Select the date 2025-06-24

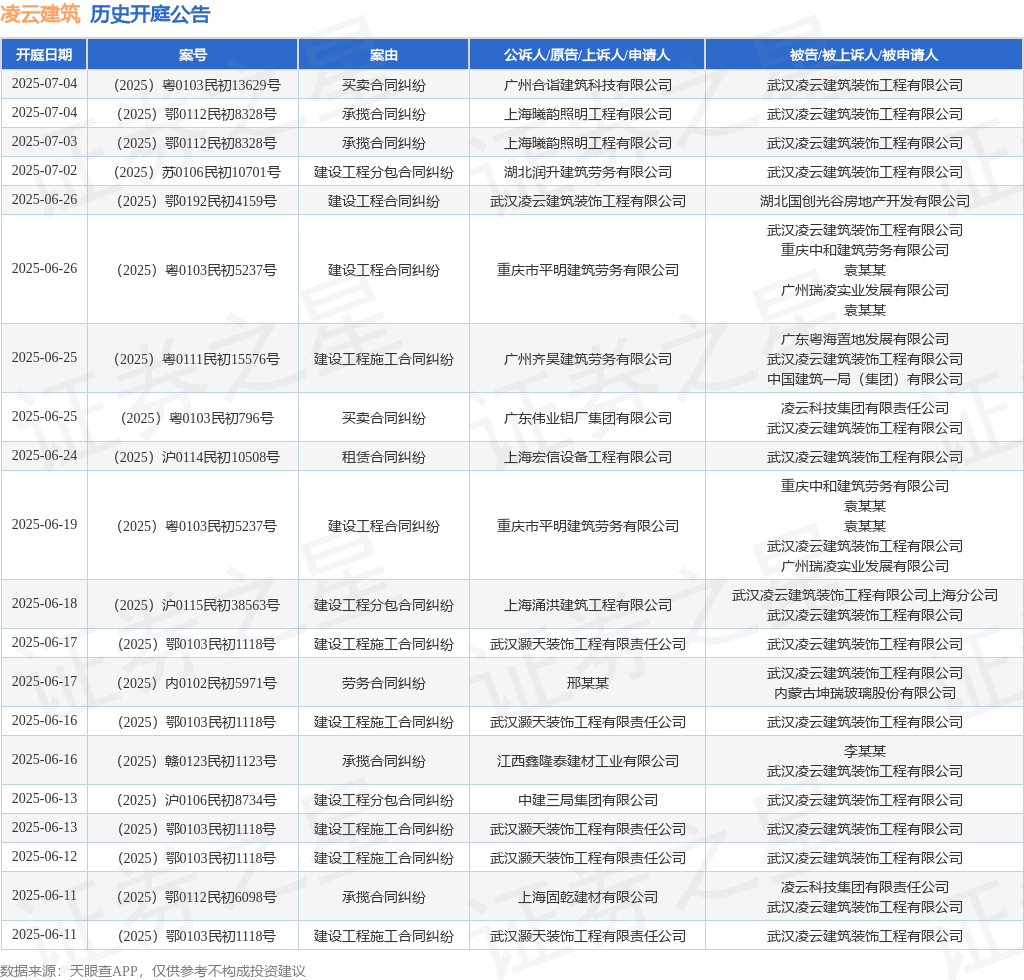[44, 456]
